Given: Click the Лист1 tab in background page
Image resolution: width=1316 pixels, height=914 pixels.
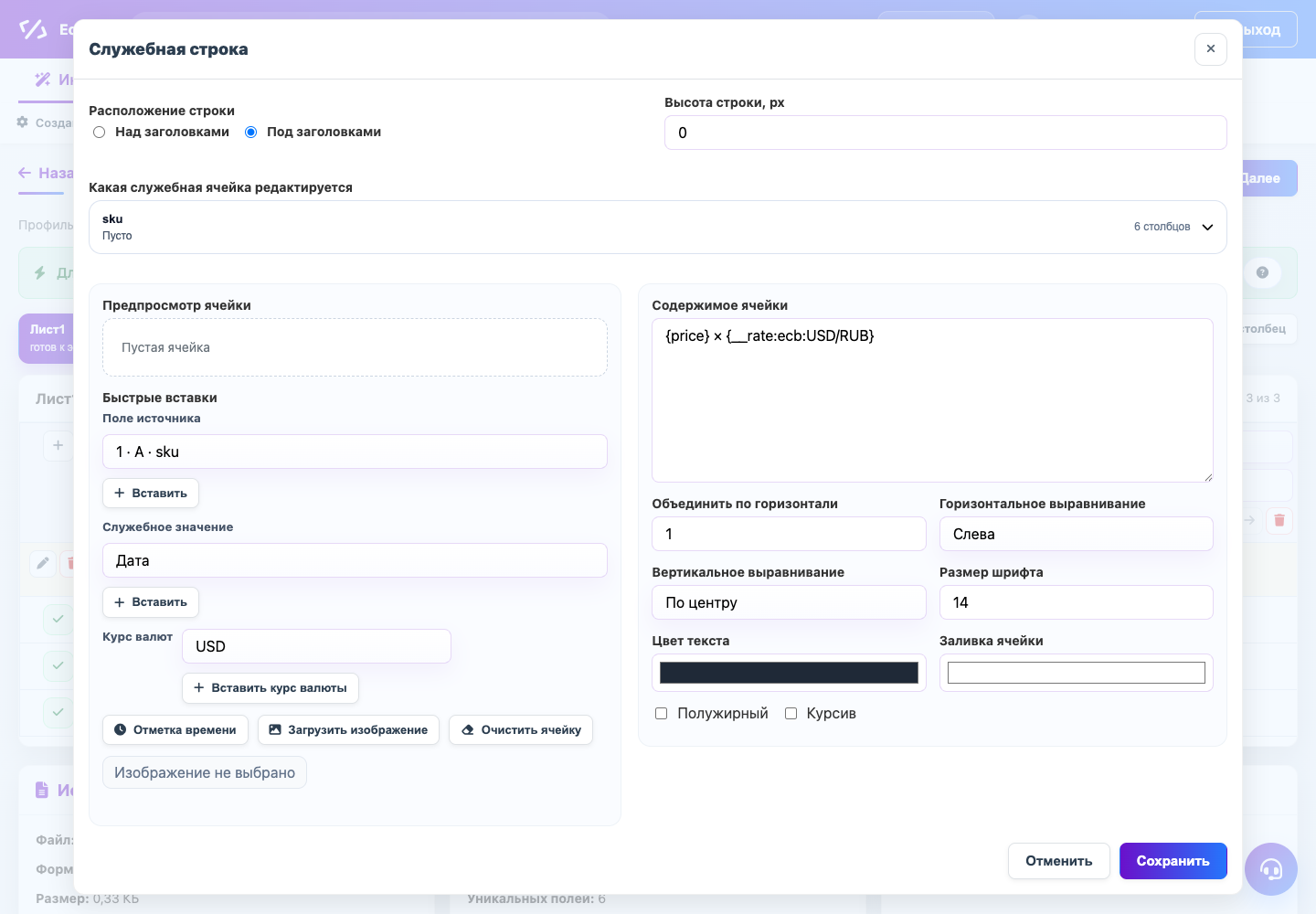Looking at the screenshot, I should tap(47, 338).
